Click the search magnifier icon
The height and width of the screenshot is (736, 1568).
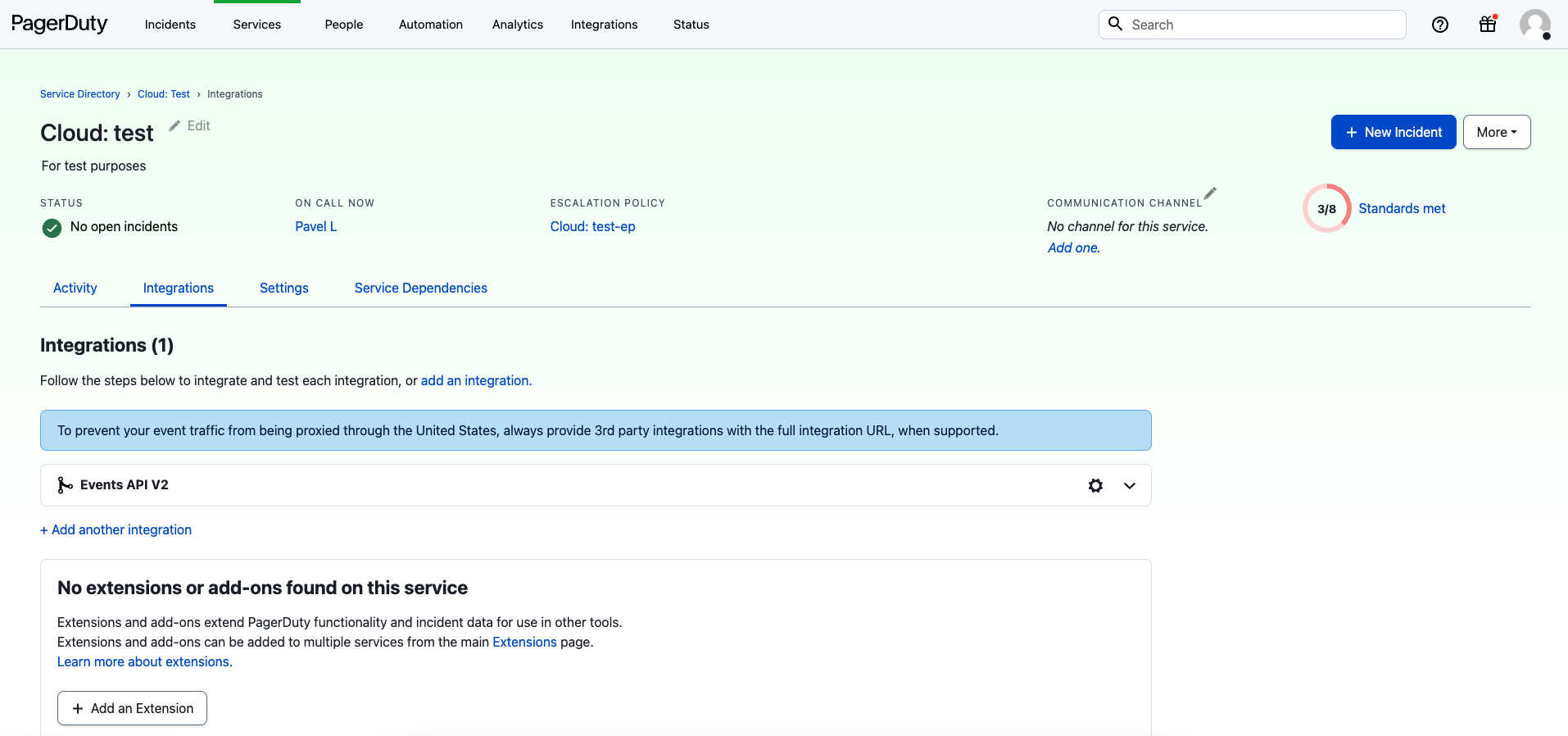tap(1115, 24)
